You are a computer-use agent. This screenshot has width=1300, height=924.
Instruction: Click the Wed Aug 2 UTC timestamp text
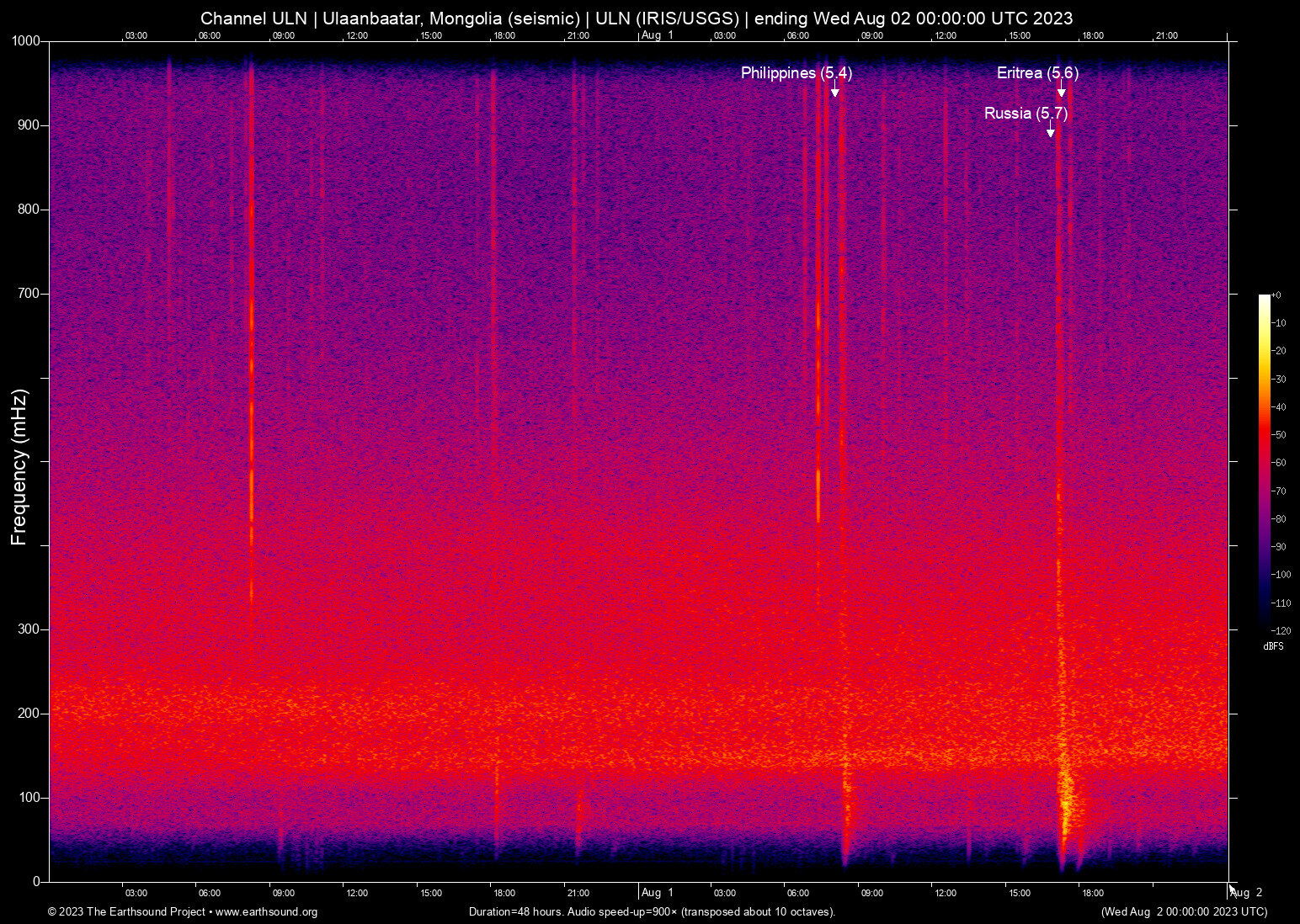(1185, 912)
